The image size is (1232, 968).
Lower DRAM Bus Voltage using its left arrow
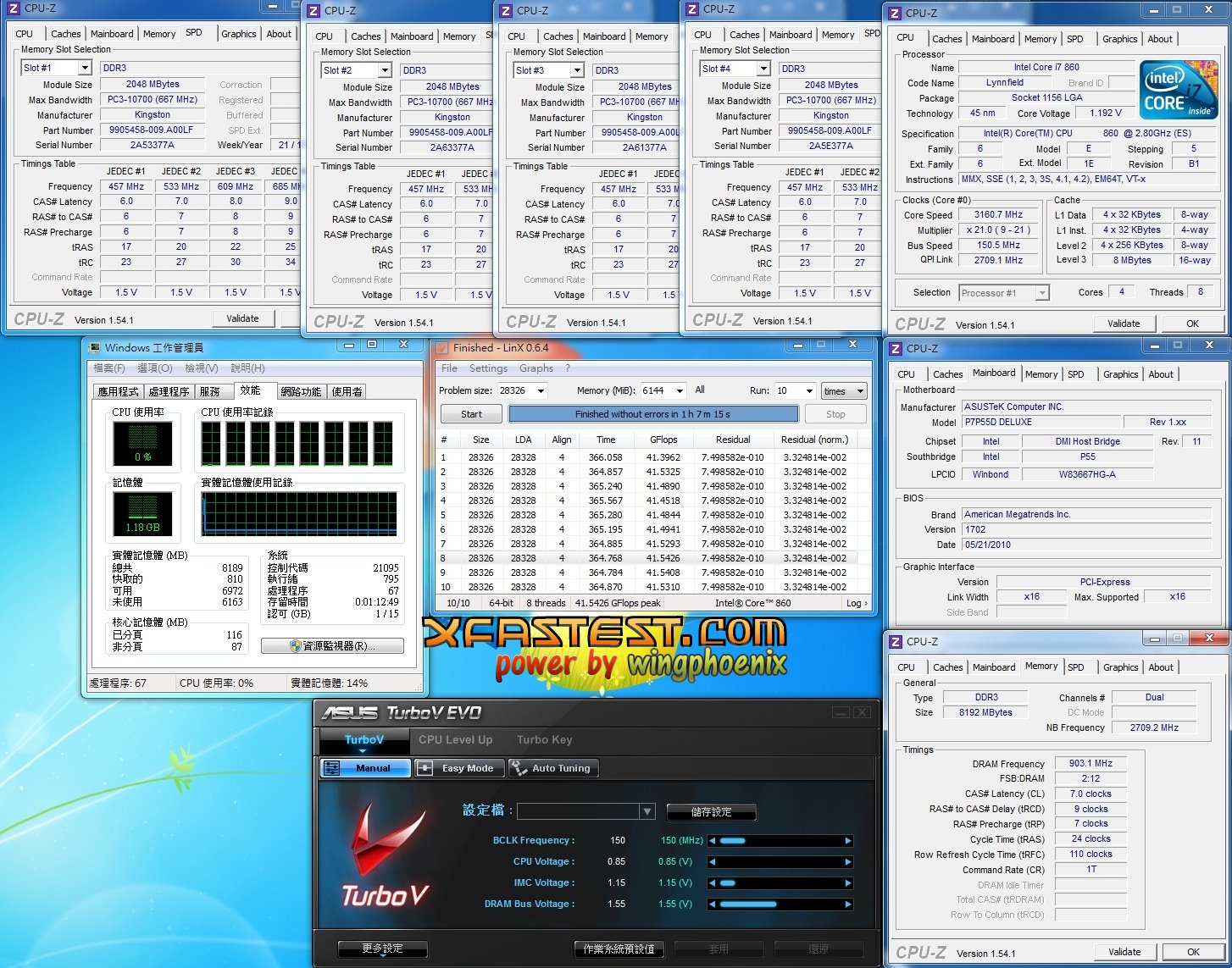click(713, 904)
